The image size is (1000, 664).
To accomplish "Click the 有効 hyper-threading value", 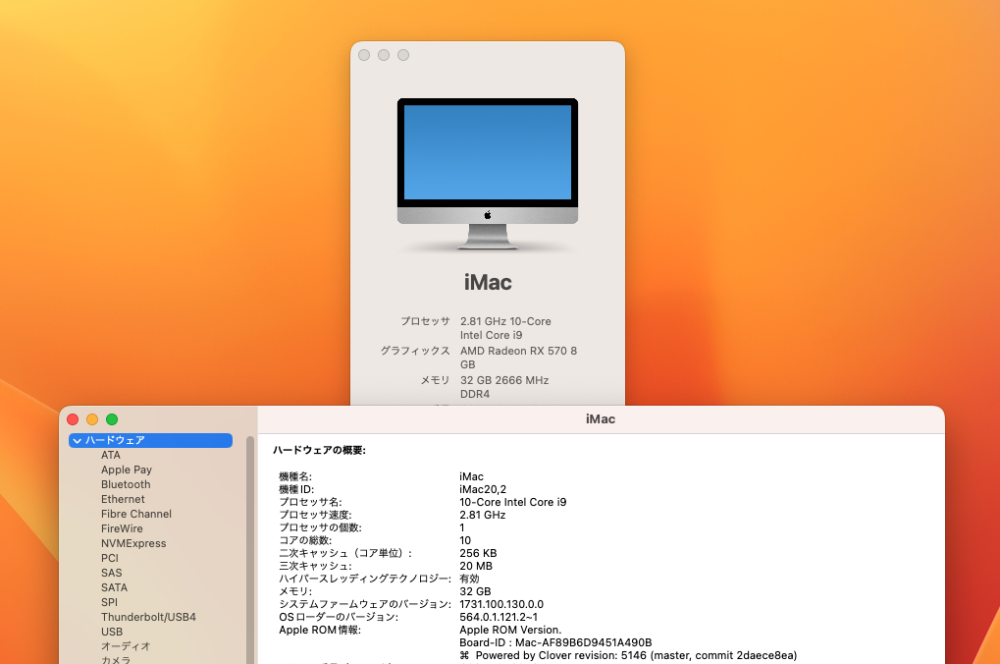I will (469, 579).
